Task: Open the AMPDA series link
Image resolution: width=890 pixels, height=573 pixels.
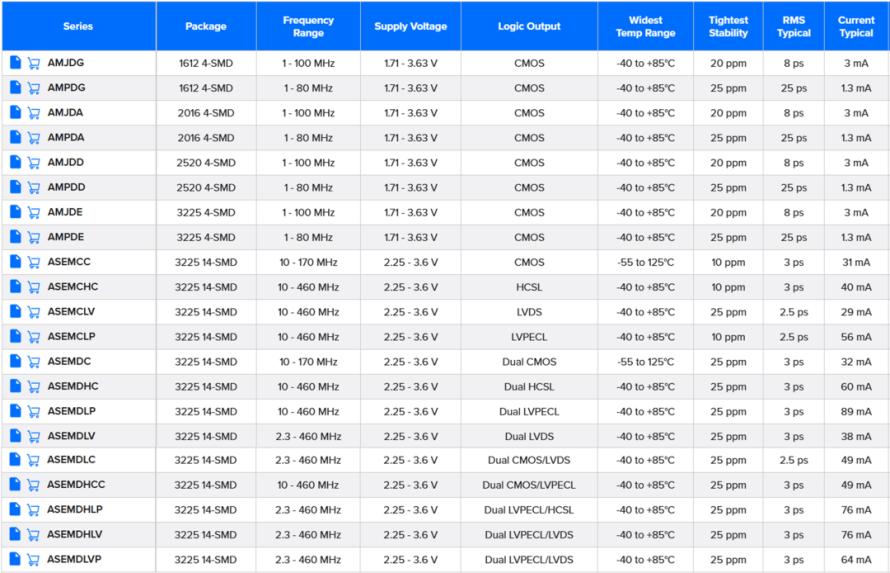Action: tap(66, 138)
